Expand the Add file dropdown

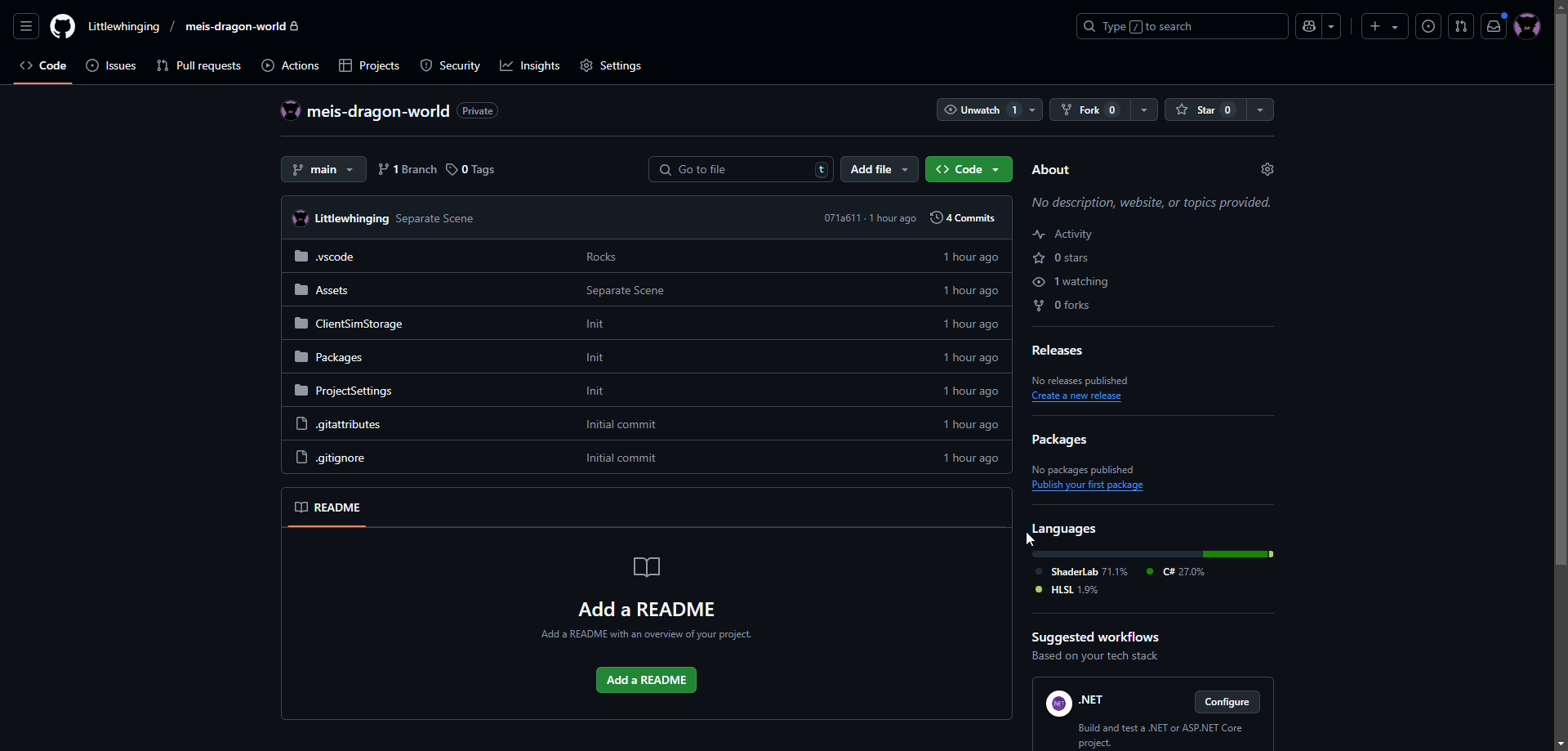tap(879, 169)
